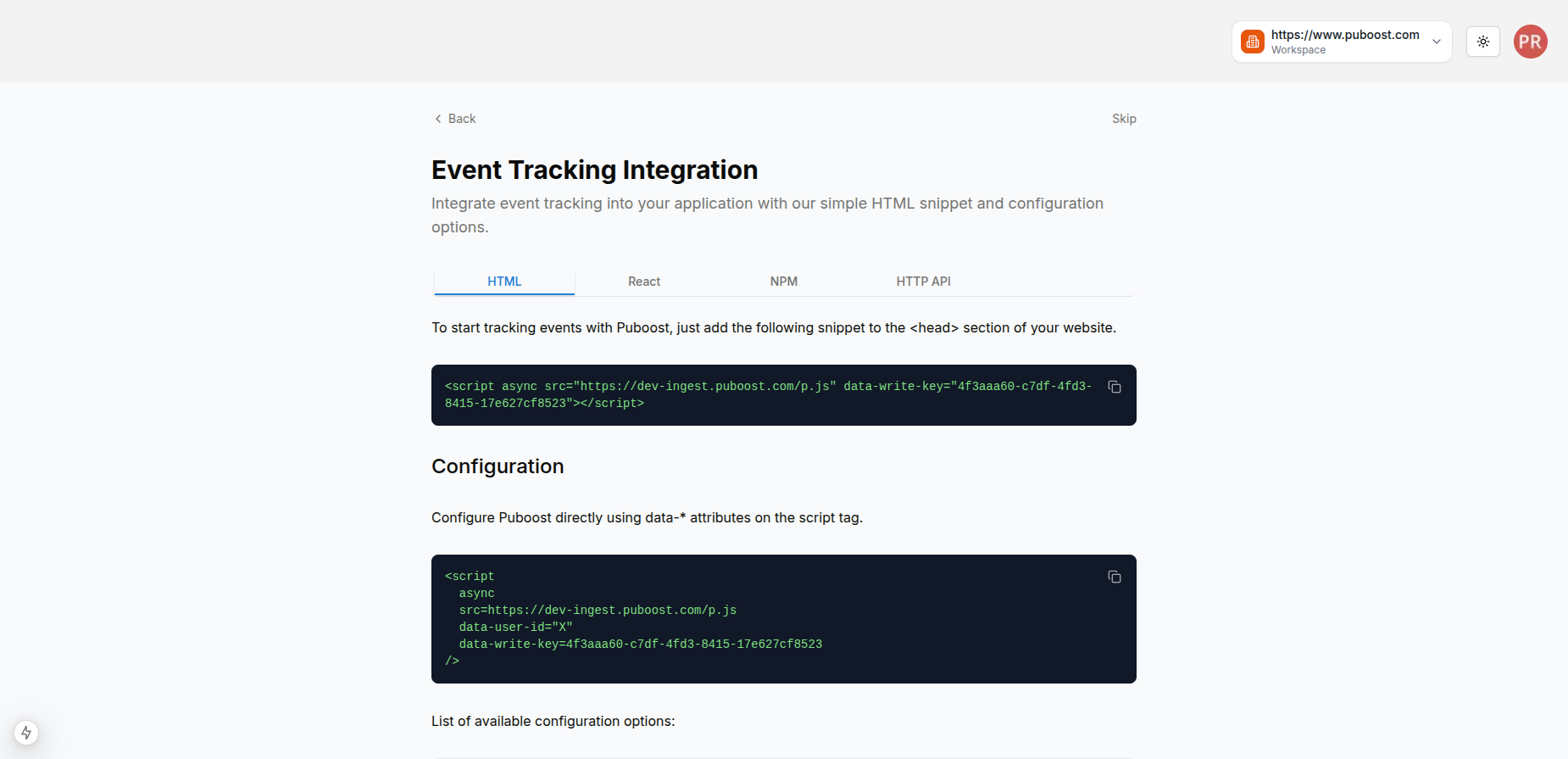This screenshot has width=1568, height=759.
Task: Select the HTML tab
Action: coord(504,282)
